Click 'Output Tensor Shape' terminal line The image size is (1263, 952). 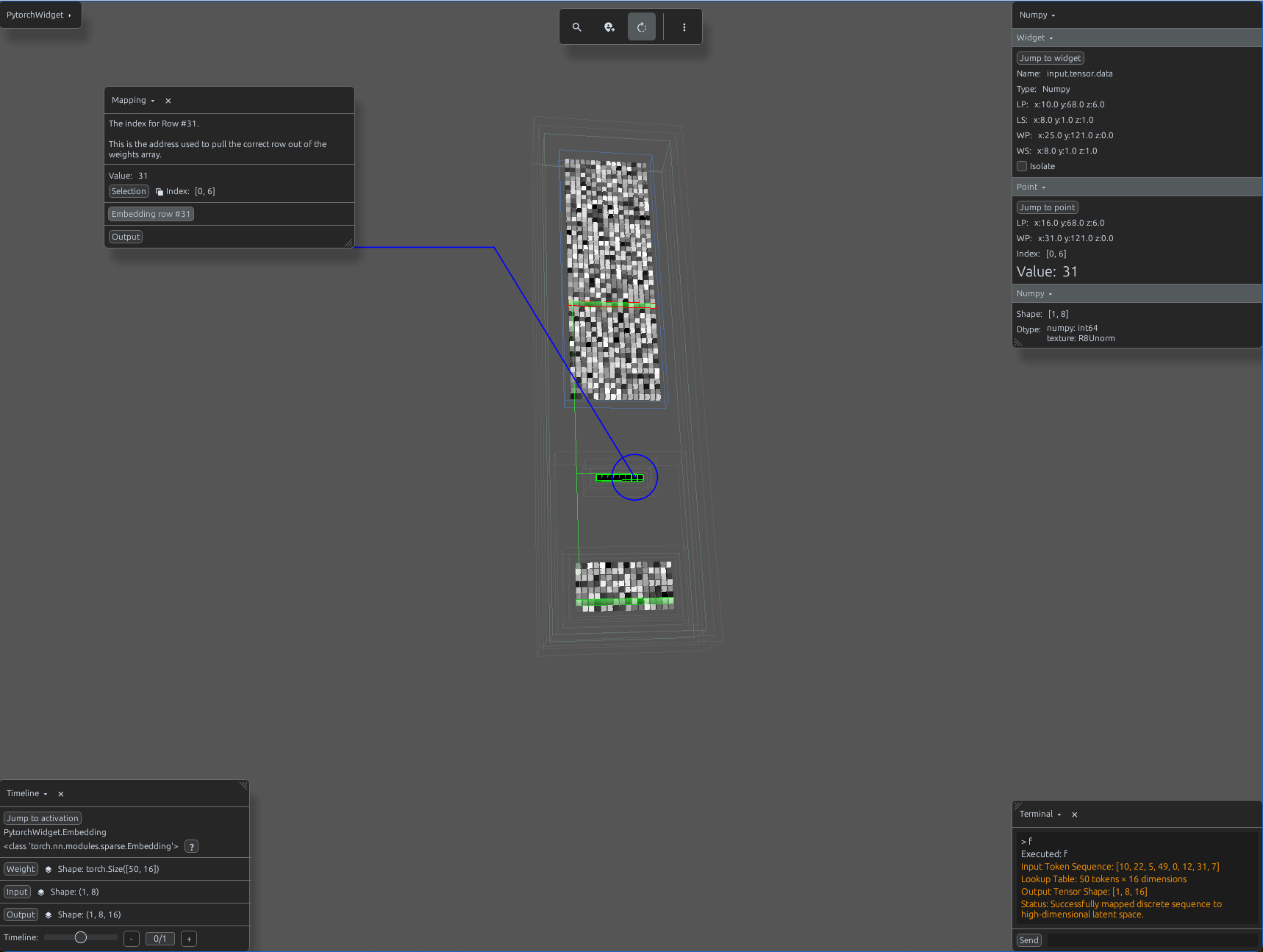point(1084,892)
